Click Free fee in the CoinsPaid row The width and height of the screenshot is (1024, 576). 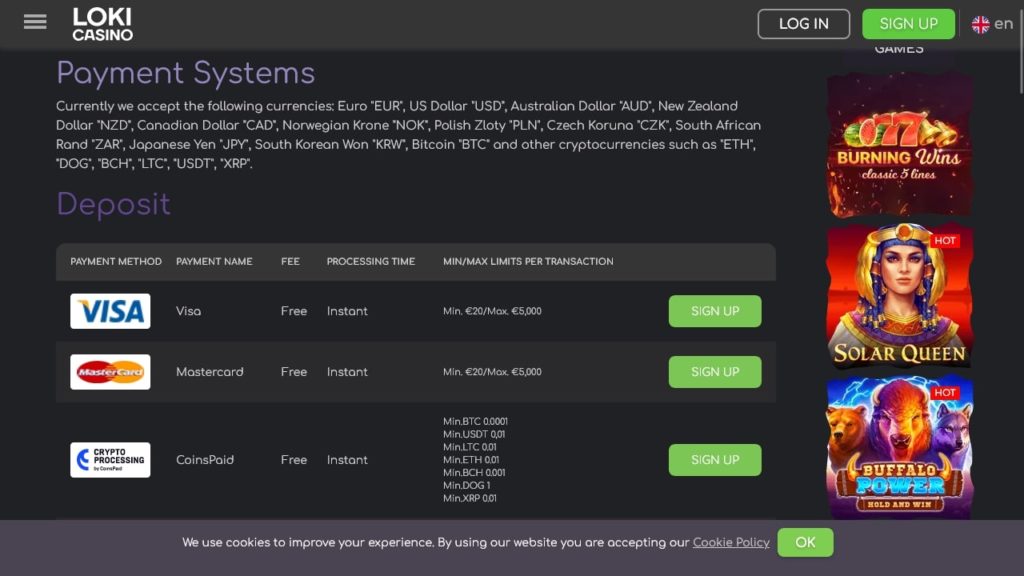294,460
